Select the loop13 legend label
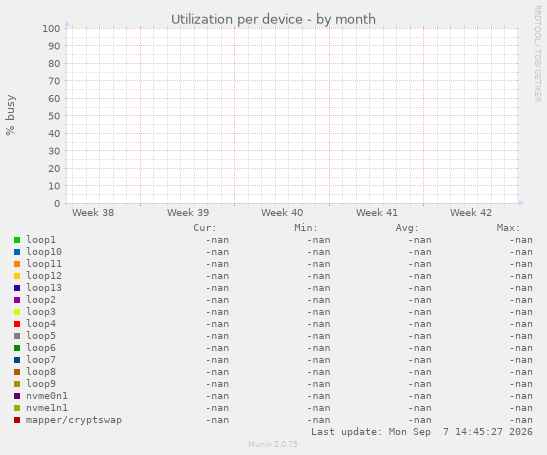Image resolution: width=547 pixels, height=455 pixels. click(x=44, y=288)
